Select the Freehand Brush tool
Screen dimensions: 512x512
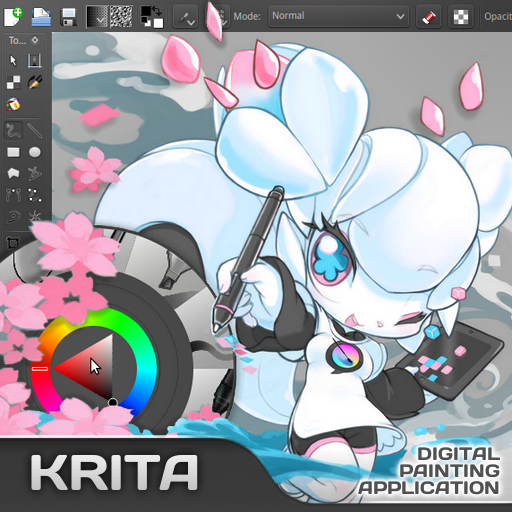click(x=14, y=130)
